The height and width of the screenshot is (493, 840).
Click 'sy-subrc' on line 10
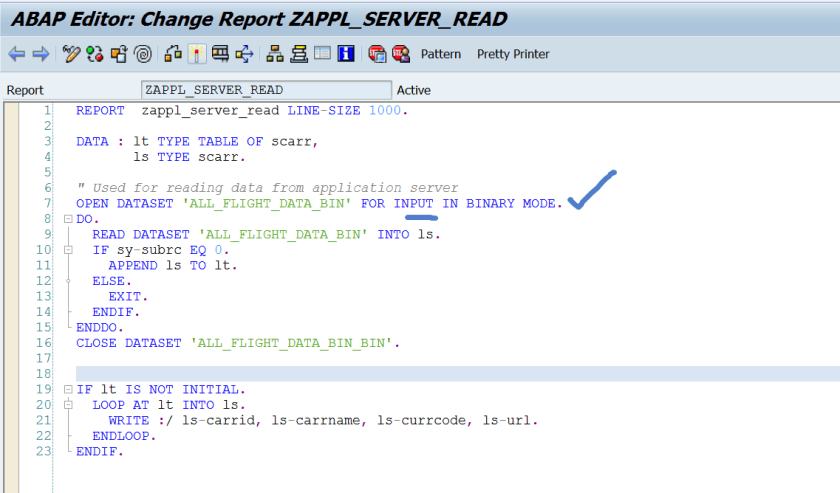[x=149, y=250]
